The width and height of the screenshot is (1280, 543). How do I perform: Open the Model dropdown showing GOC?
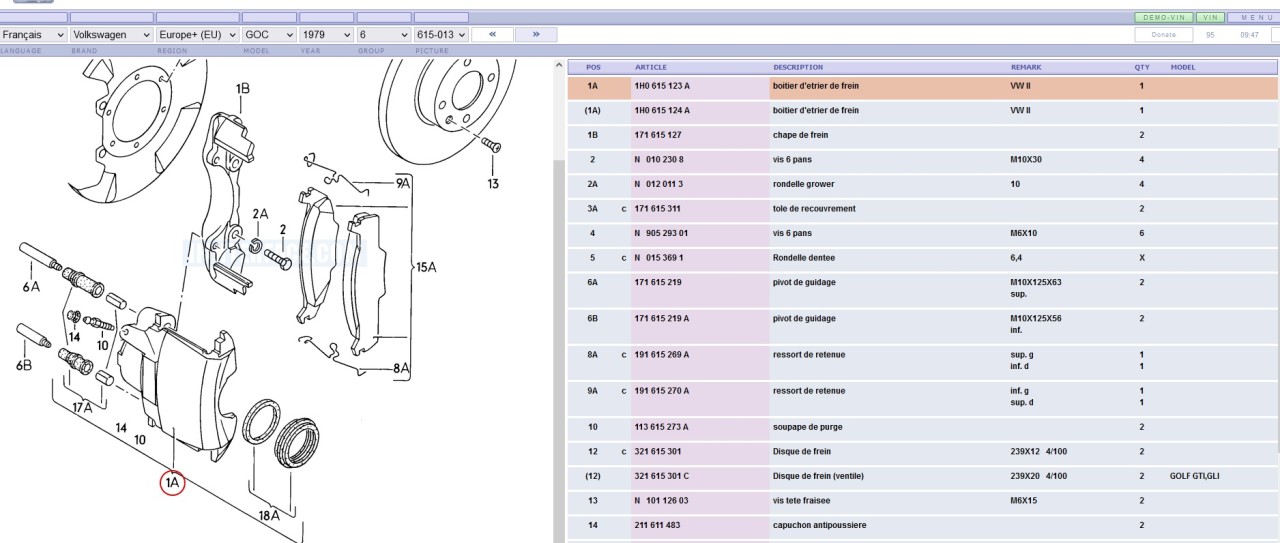tap(269, 34)
